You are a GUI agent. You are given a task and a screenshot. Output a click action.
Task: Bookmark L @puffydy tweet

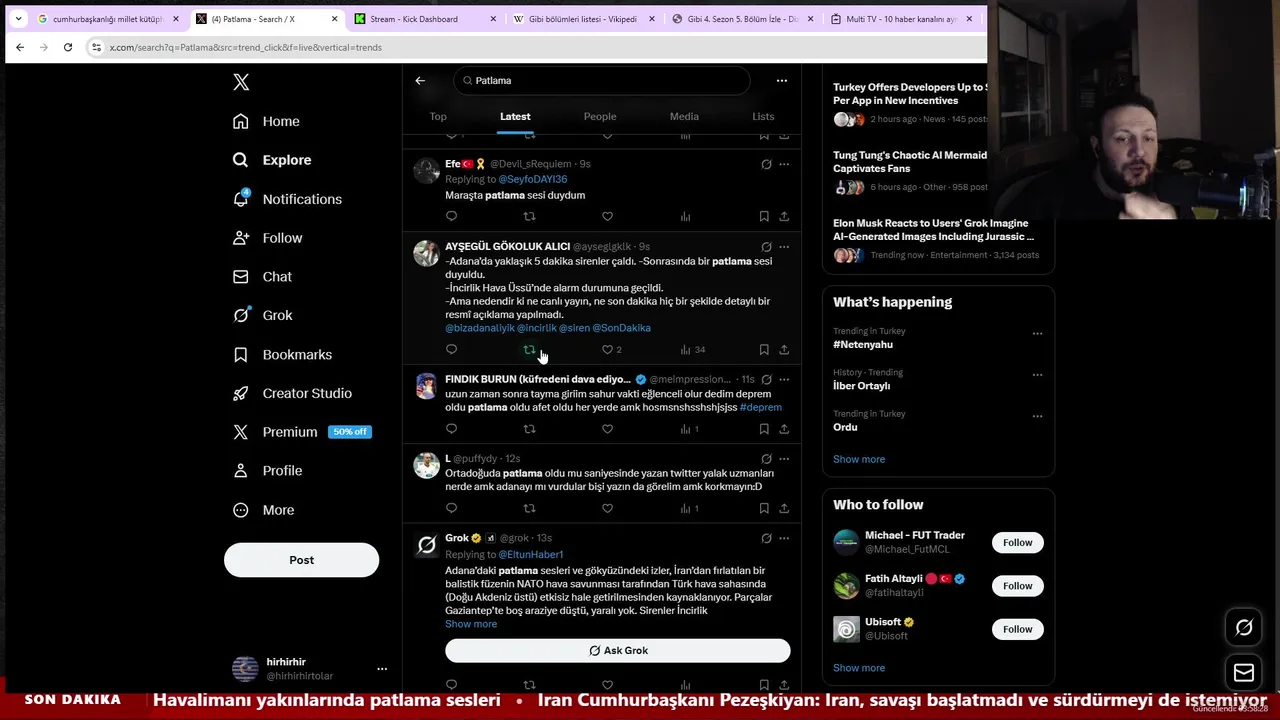click(x=764, y=508)
